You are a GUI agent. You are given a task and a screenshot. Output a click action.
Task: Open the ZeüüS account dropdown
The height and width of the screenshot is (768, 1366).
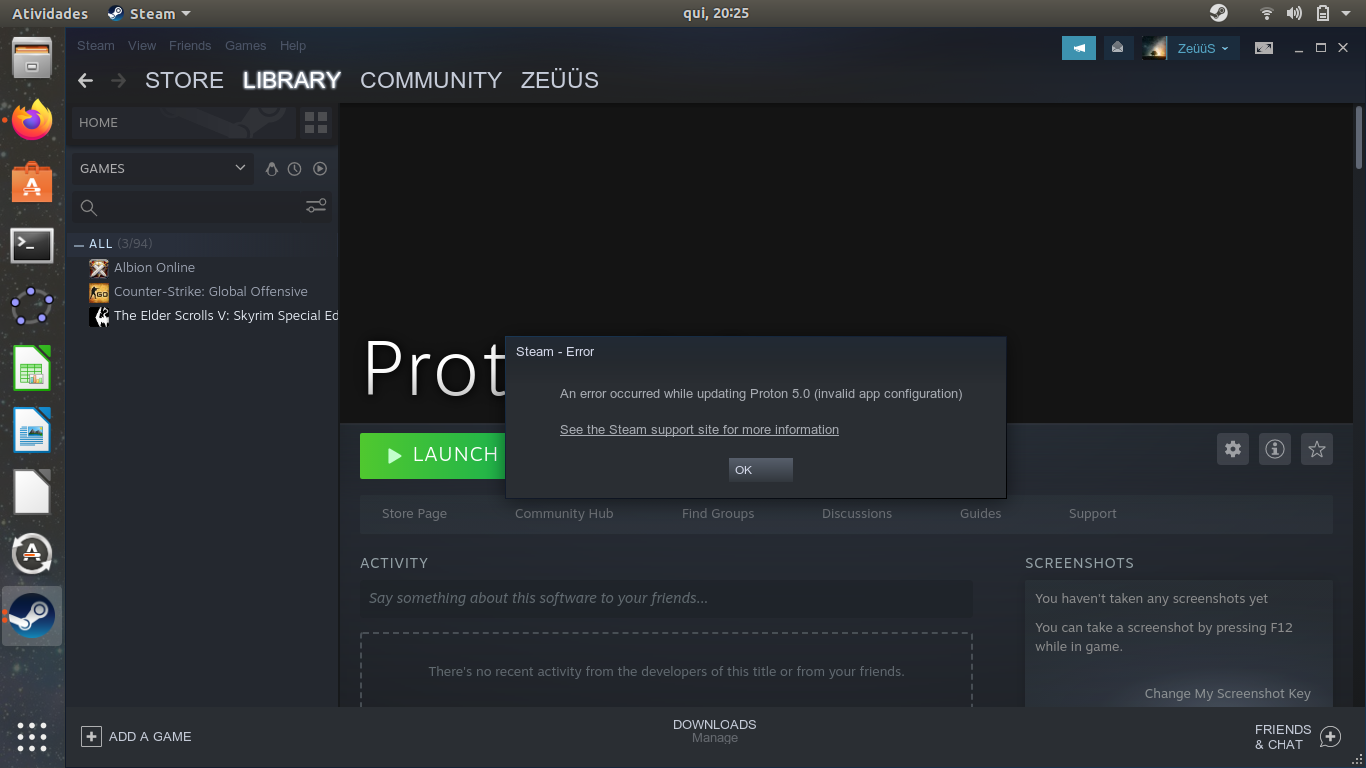click(1203, 48)
